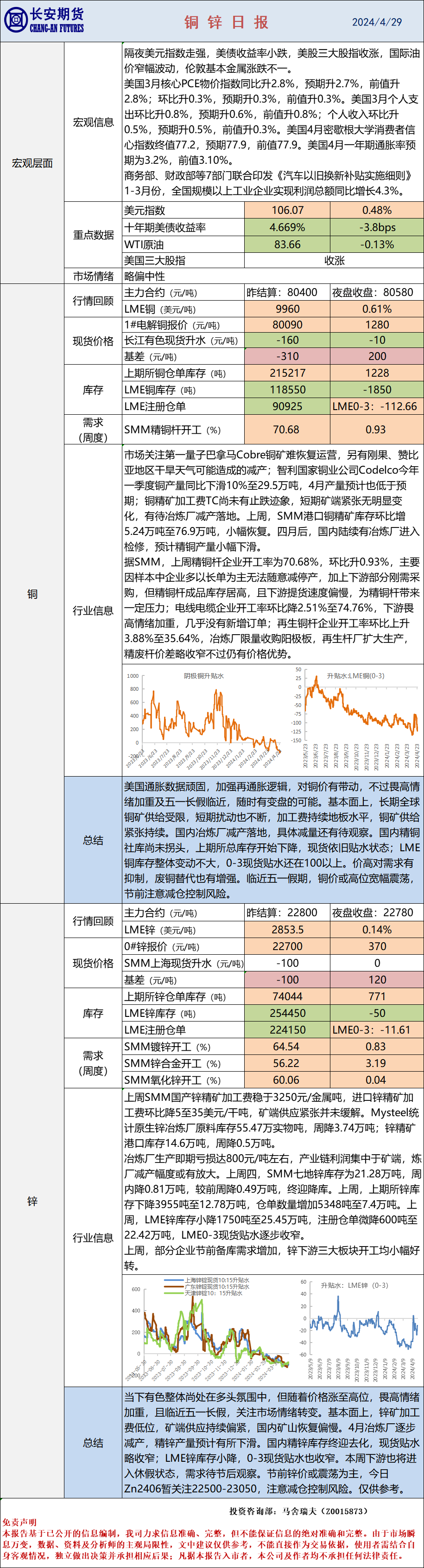Click the Chang-An Futures logo
424x1568 pixels.
(44, 21)
